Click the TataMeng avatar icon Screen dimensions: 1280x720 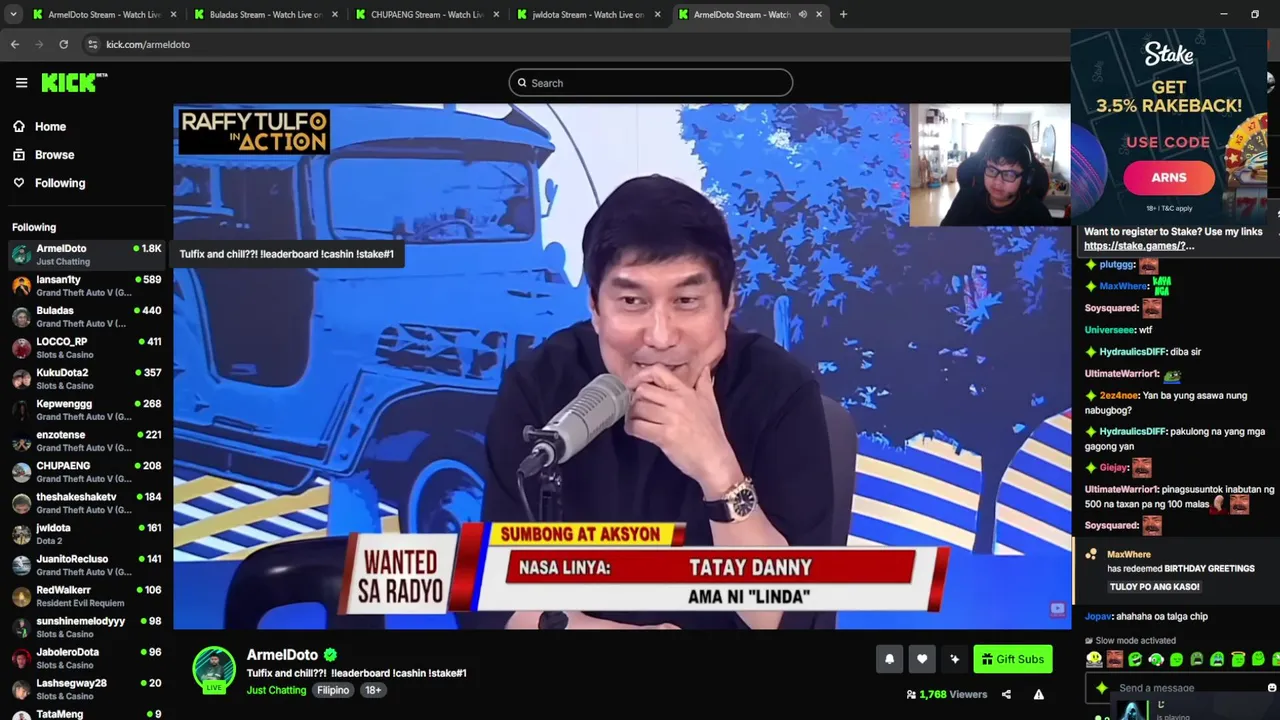(21, 716)
